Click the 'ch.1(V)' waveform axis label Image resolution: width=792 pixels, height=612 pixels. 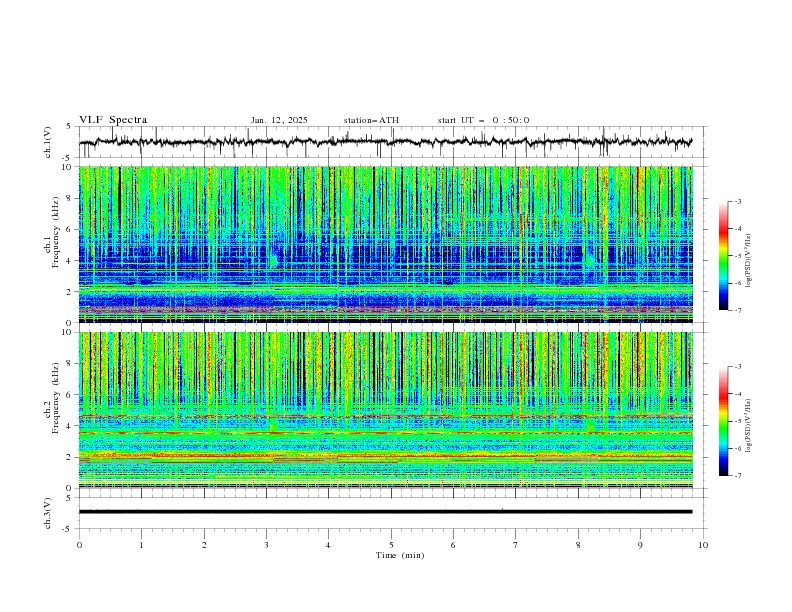[48, 142]
